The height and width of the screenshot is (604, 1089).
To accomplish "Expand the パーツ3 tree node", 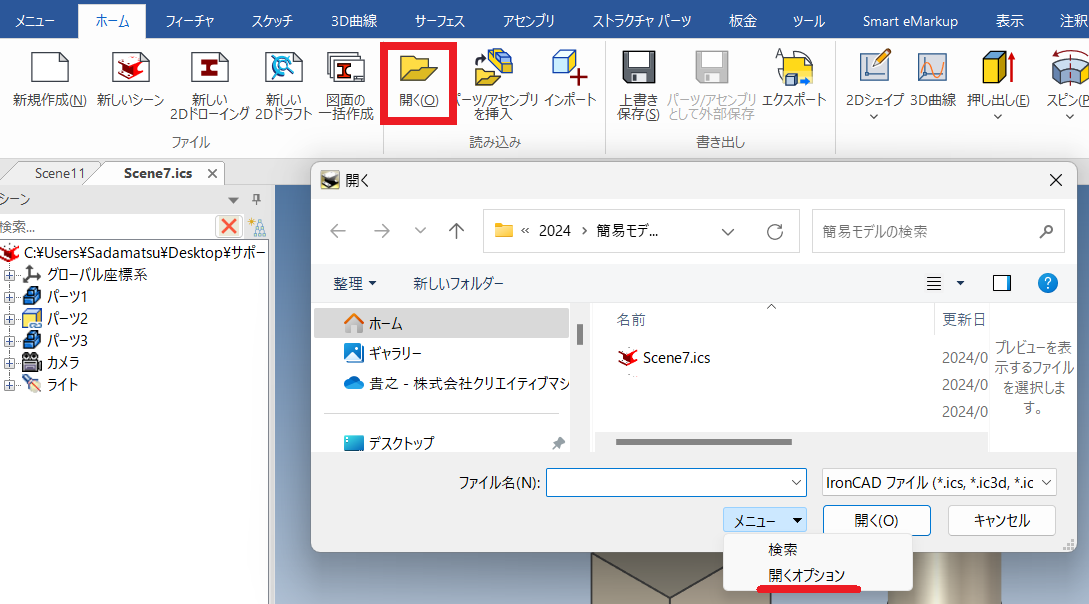I will (10, 341).
